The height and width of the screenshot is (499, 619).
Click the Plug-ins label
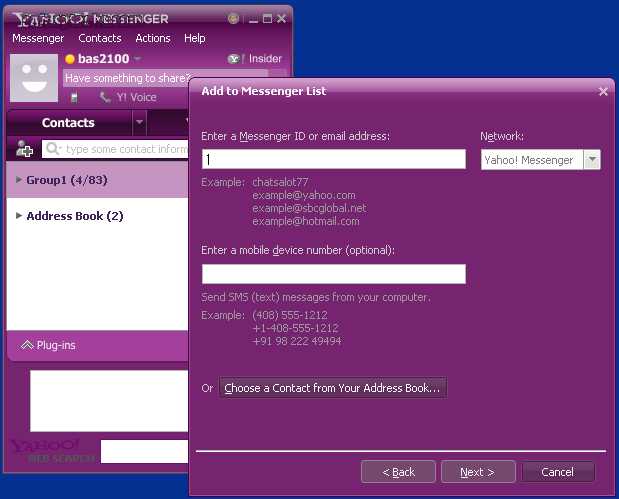click(x=56, y=345)
